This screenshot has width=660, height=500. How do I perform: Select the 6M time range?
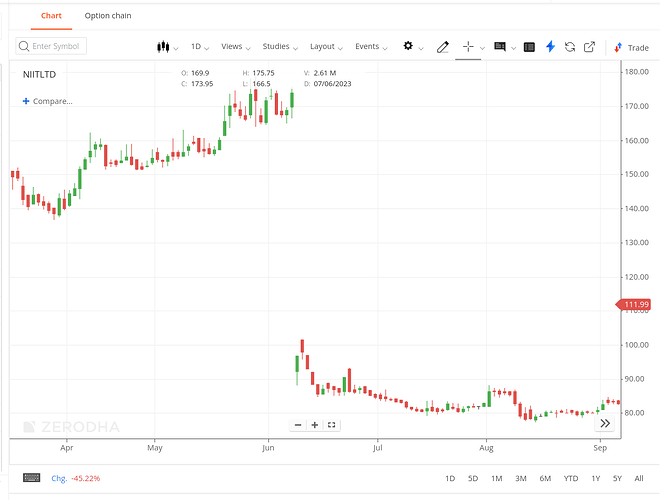click(545, 478)
